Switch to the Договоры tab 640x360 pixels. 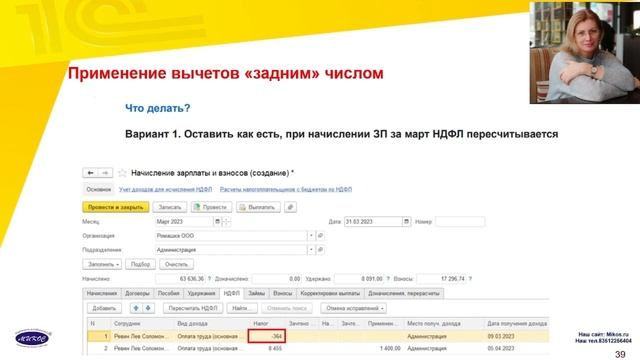click(x=137, y=293)
